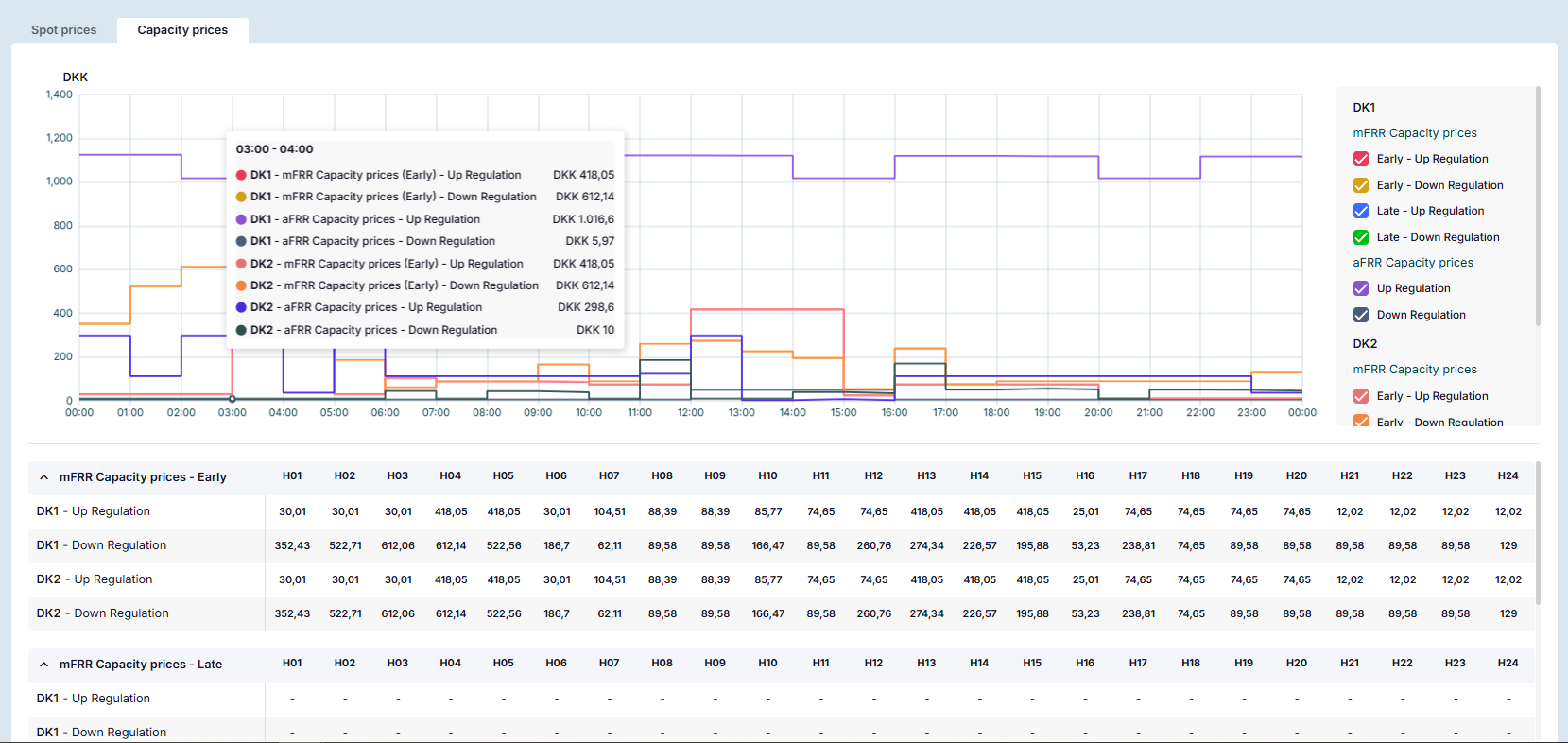Image resolution: width=1568 pixels, height=743 pixels.
Task: Toggle DK1 Late - Down Regulation green checkbox
Action: click(1361, 237)
